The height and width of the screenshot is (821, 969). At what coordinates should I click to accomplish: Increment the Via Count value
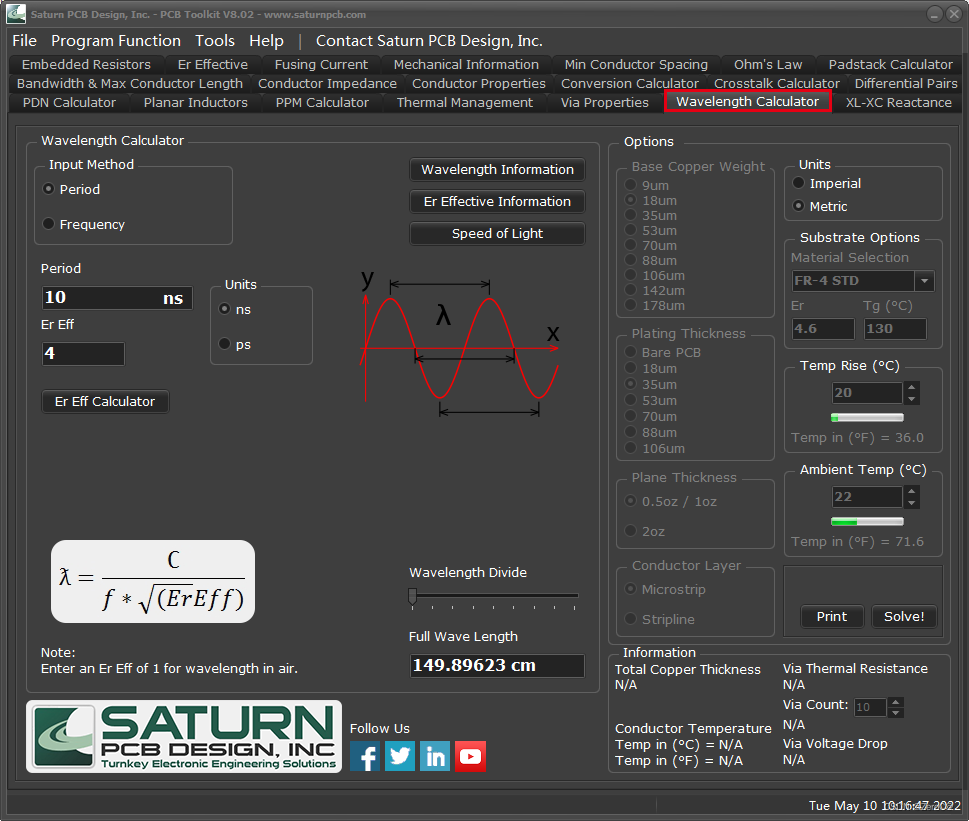895,700
